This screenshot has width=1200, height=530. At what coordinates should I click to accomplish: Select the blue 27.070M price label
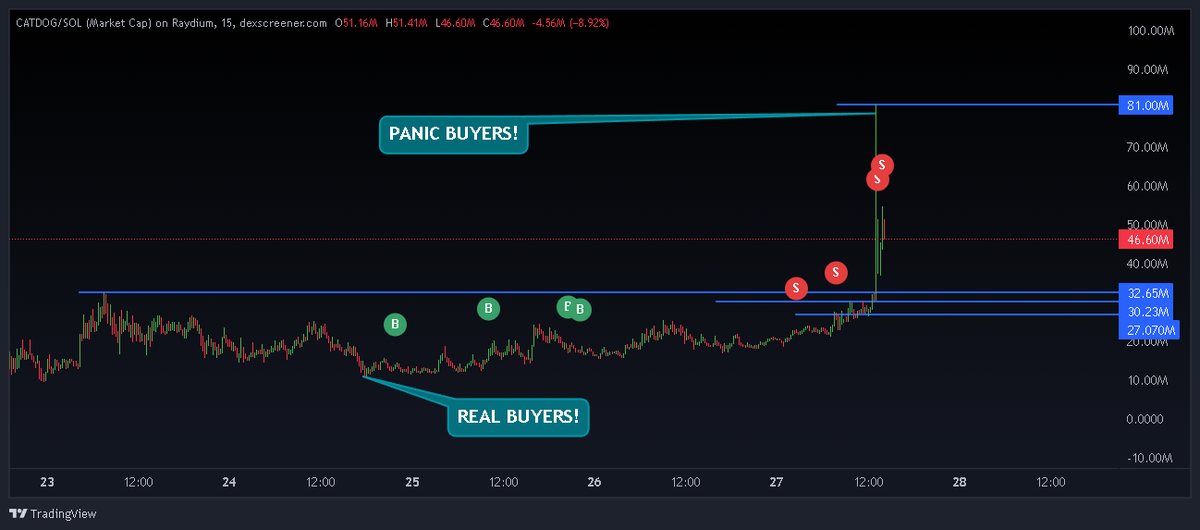pyautogui.click(x=1149, y=328)
